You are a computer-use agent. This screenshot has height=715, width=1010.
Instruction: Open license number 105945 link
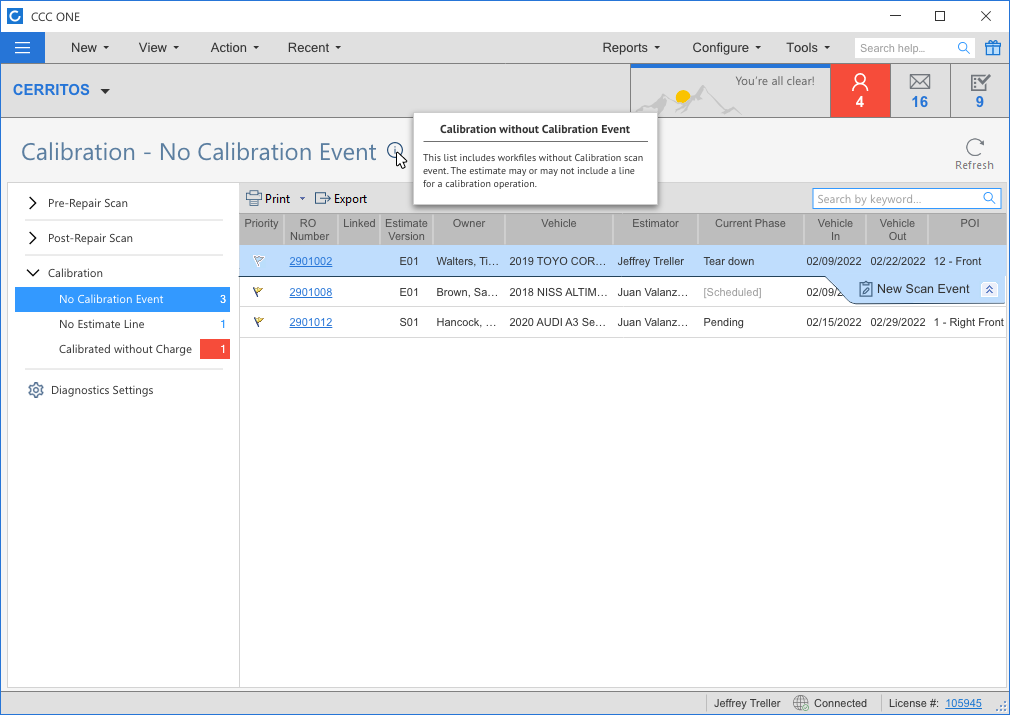(963, 703)
